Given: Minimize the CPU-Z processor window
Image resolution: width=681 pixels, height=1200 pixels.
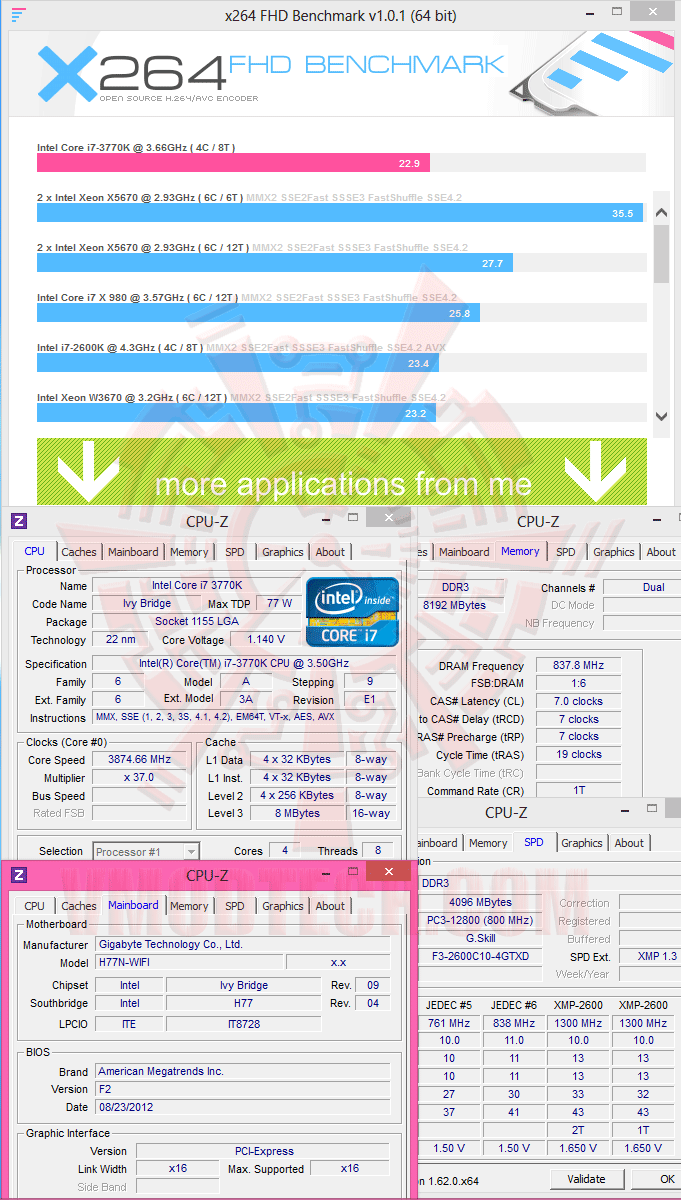Looking at the screenshot, I should point(327,520).
